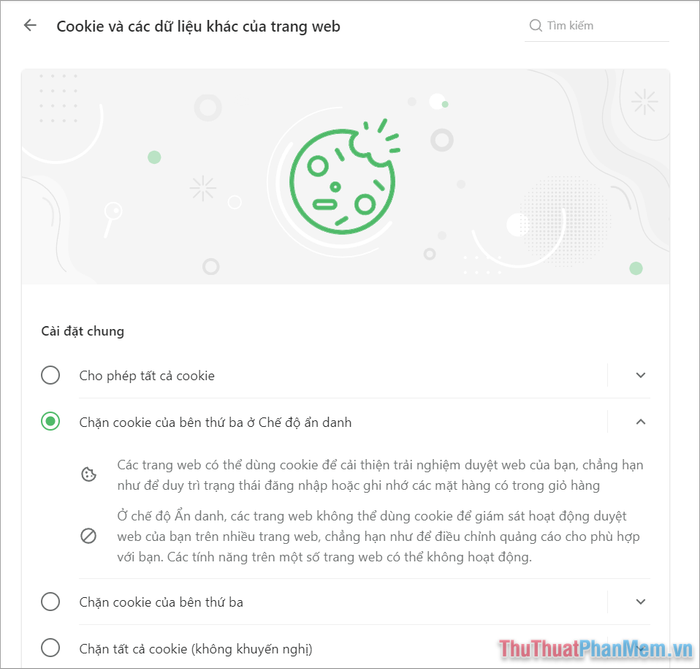Expand the 'Chặn cookie của bên thứ ba' chevron
This screenshot has width=700, height=669.
pyautogui.click(x=641, y=602)
